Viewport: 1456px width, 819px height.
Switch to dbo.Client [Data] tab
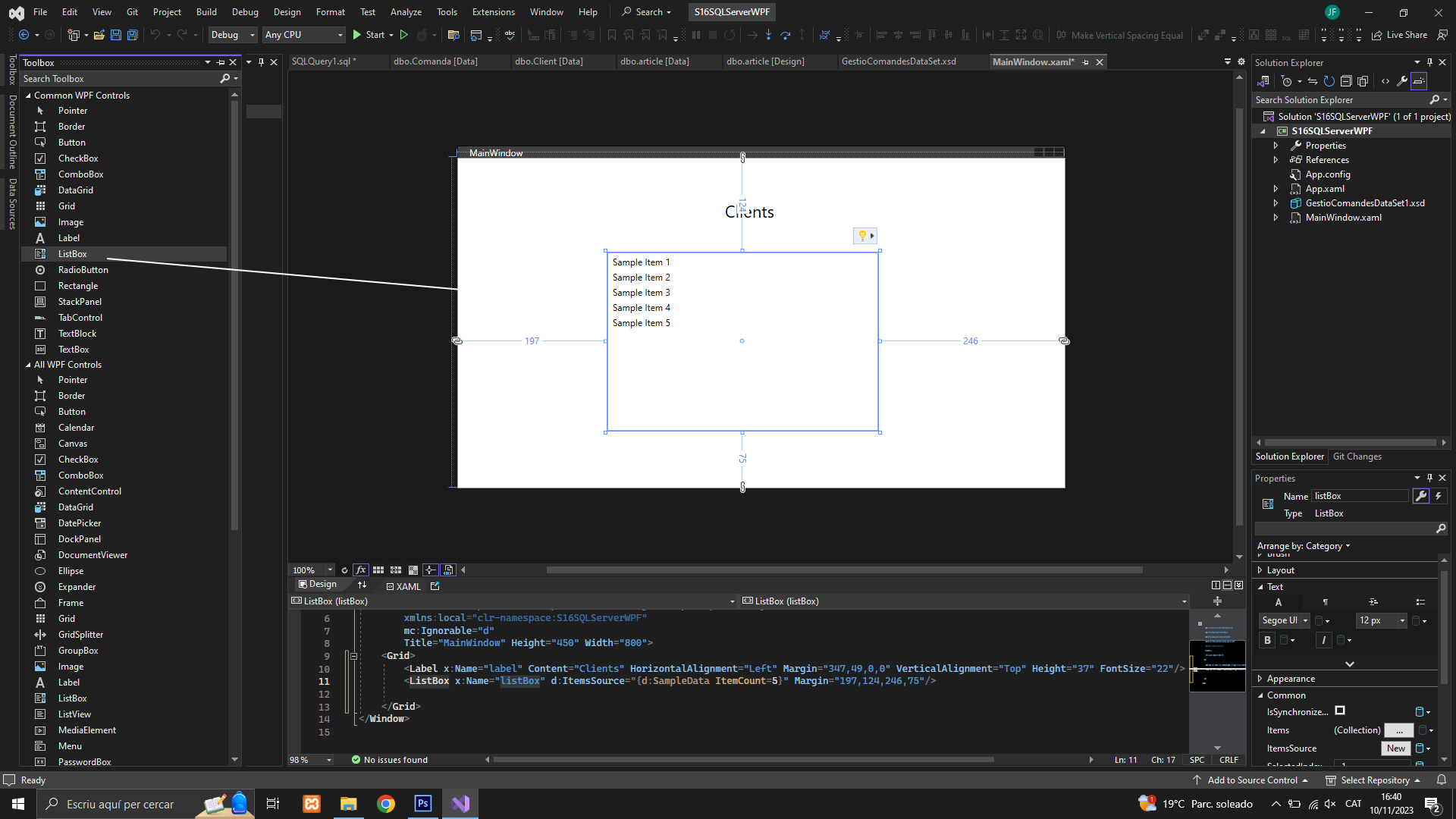point(548,61)
